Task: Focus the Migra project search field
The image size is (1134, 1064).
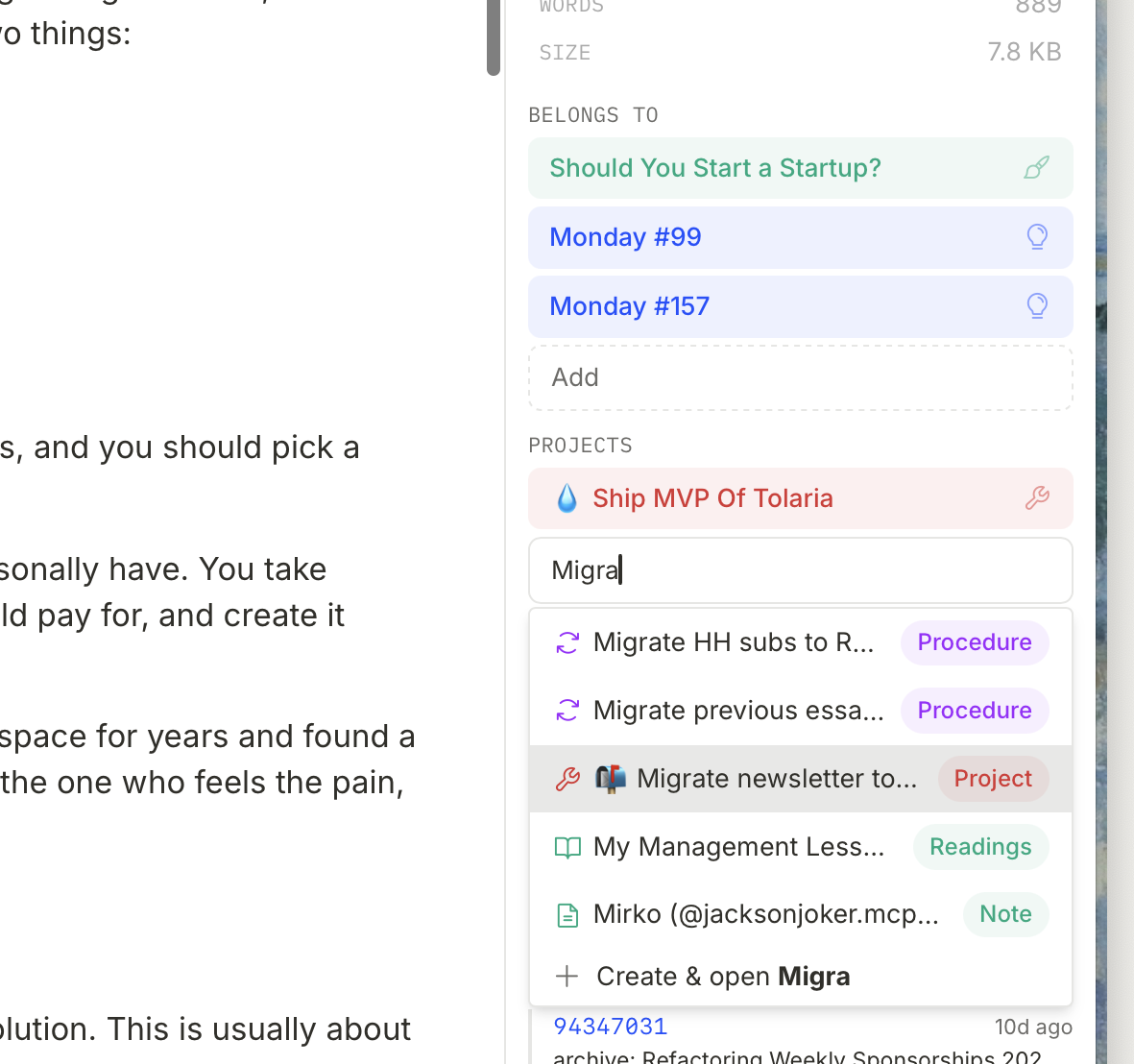Action: coord(800,570)
